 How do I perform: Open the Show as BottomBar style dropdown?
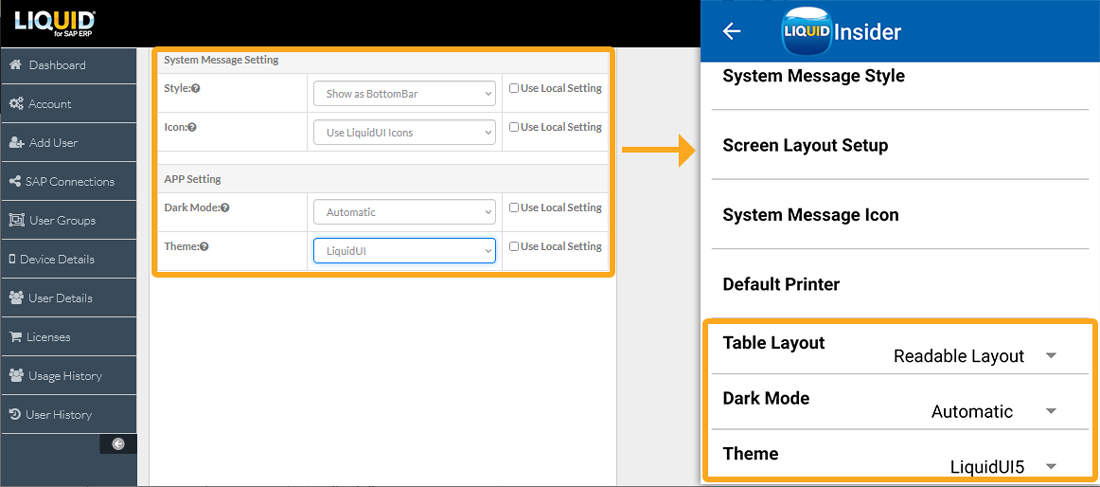coord(404,94)
